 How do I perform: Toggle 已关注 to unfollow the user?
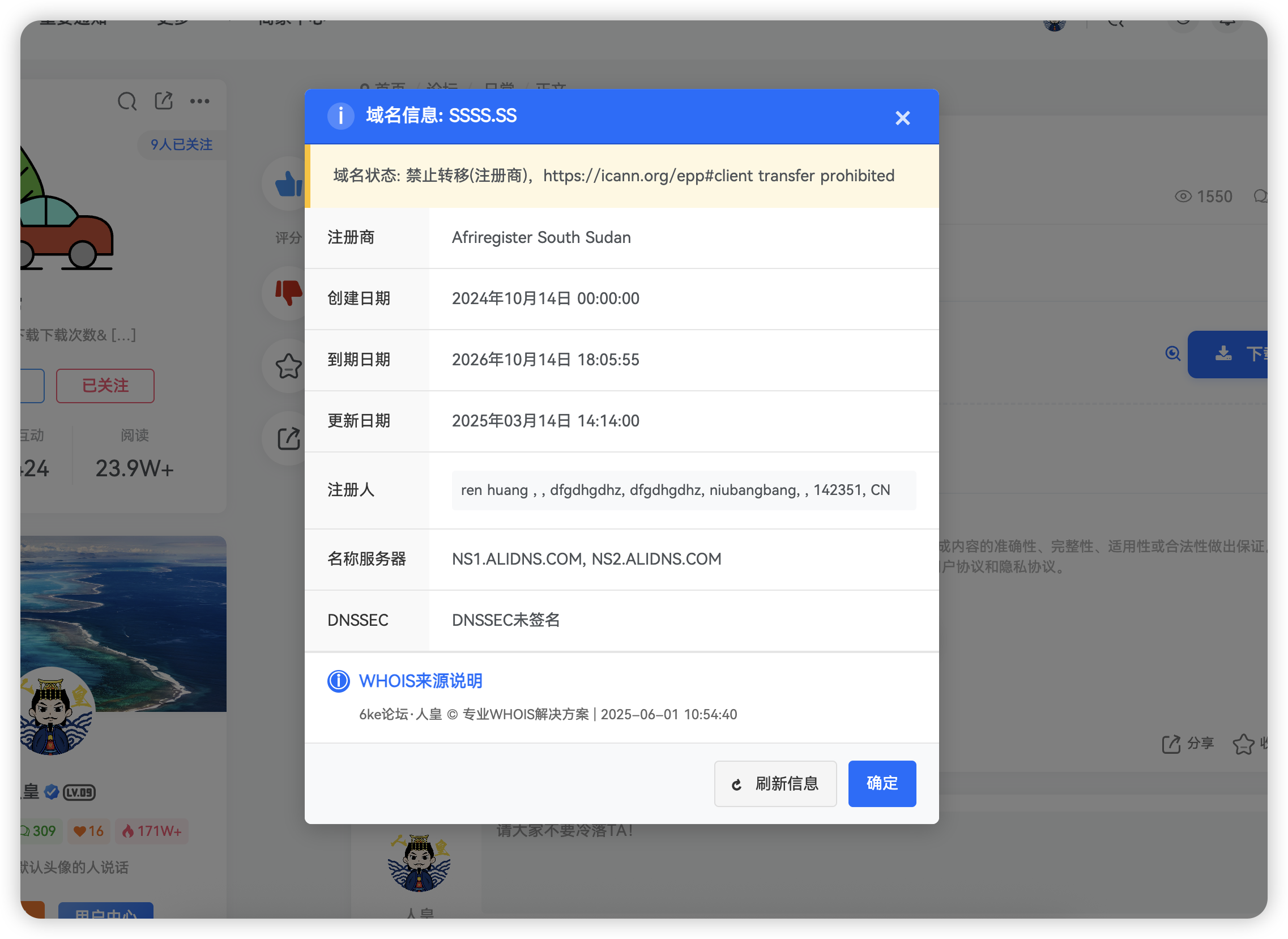tap(105, 385)
